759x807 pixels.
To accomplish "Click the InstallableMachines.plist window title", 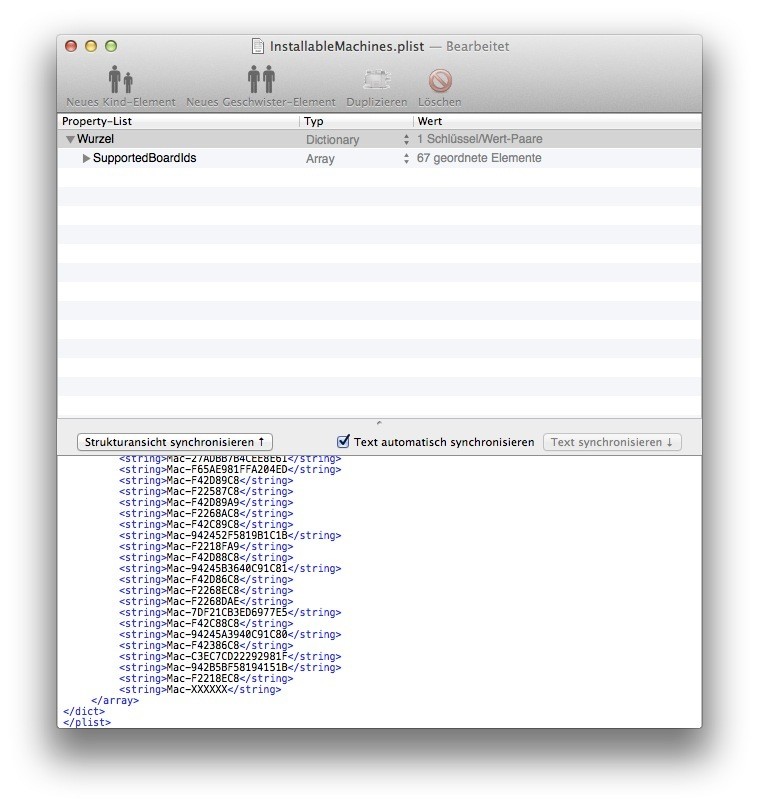I will point(347,46).
